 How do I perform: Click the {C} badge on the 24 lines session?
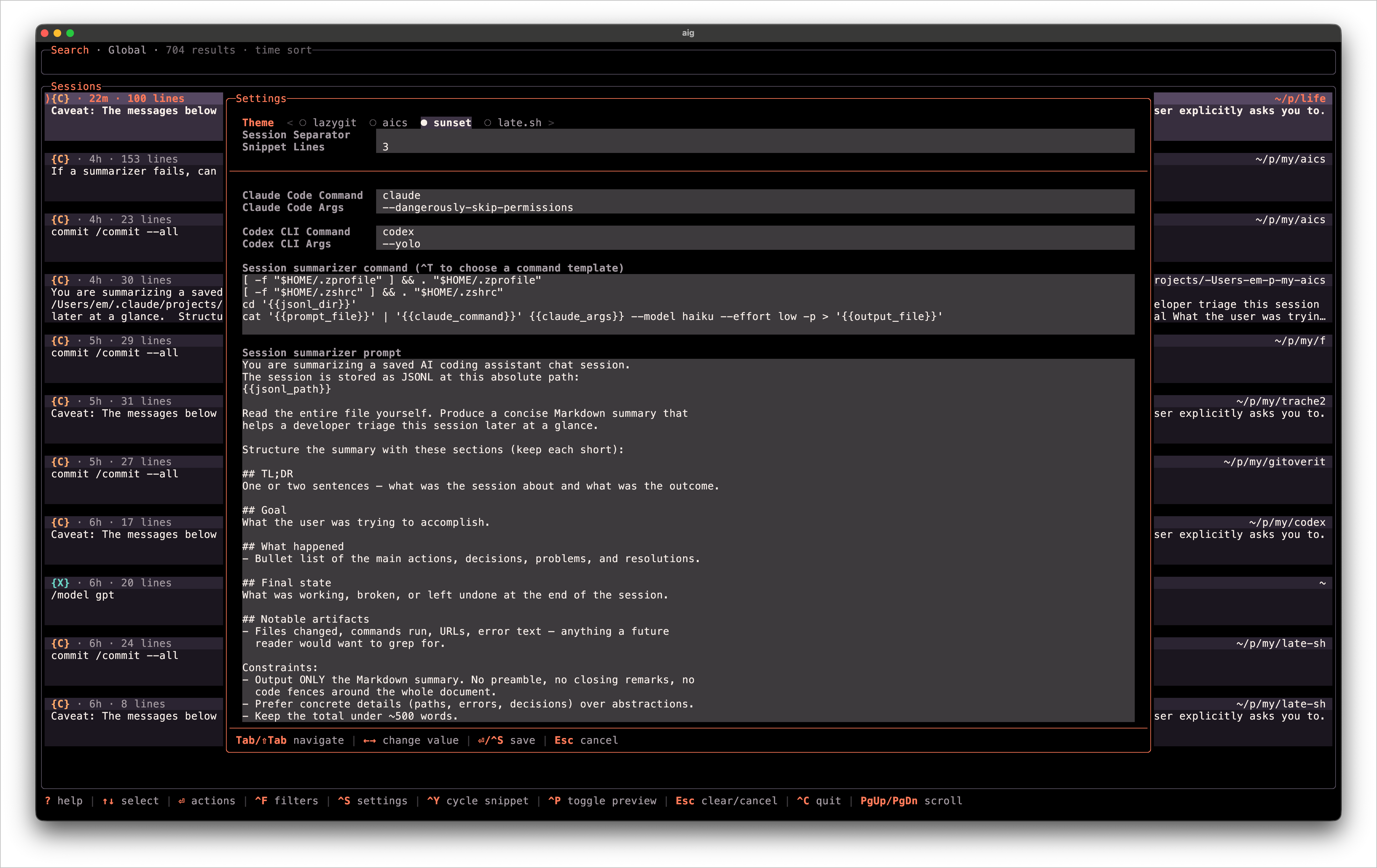pyautogui.click(x=60, y=644)
